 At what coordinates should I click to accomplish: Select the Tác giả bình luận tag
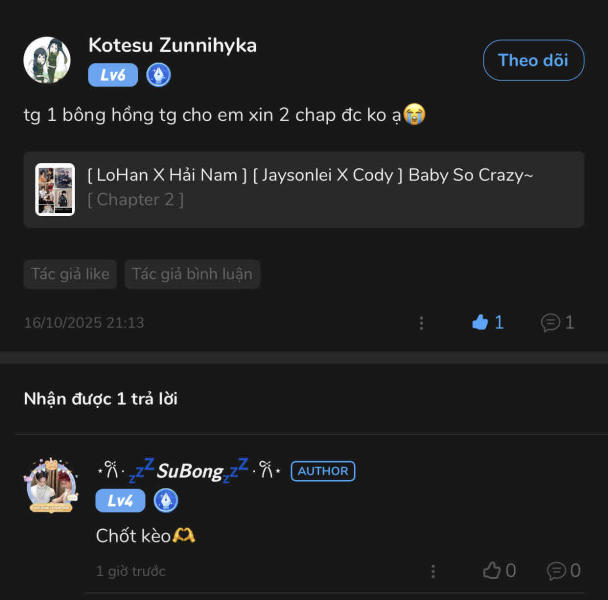[192, 274]
